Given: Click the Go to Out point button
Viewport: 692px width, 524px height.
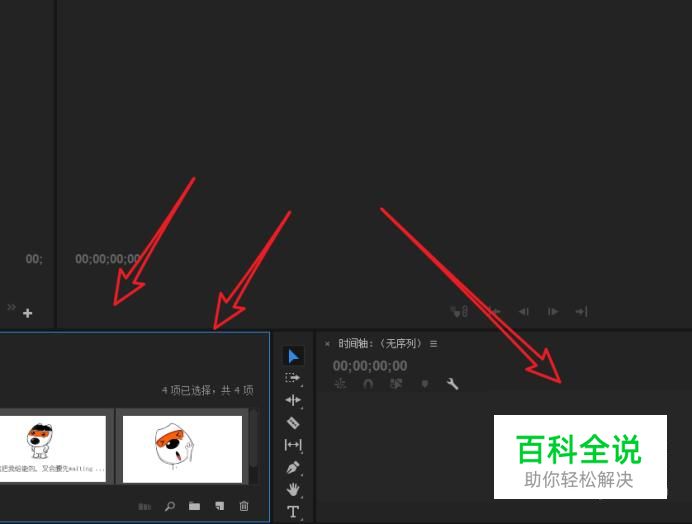Looking at the screenshot, I should pos(582,312).
